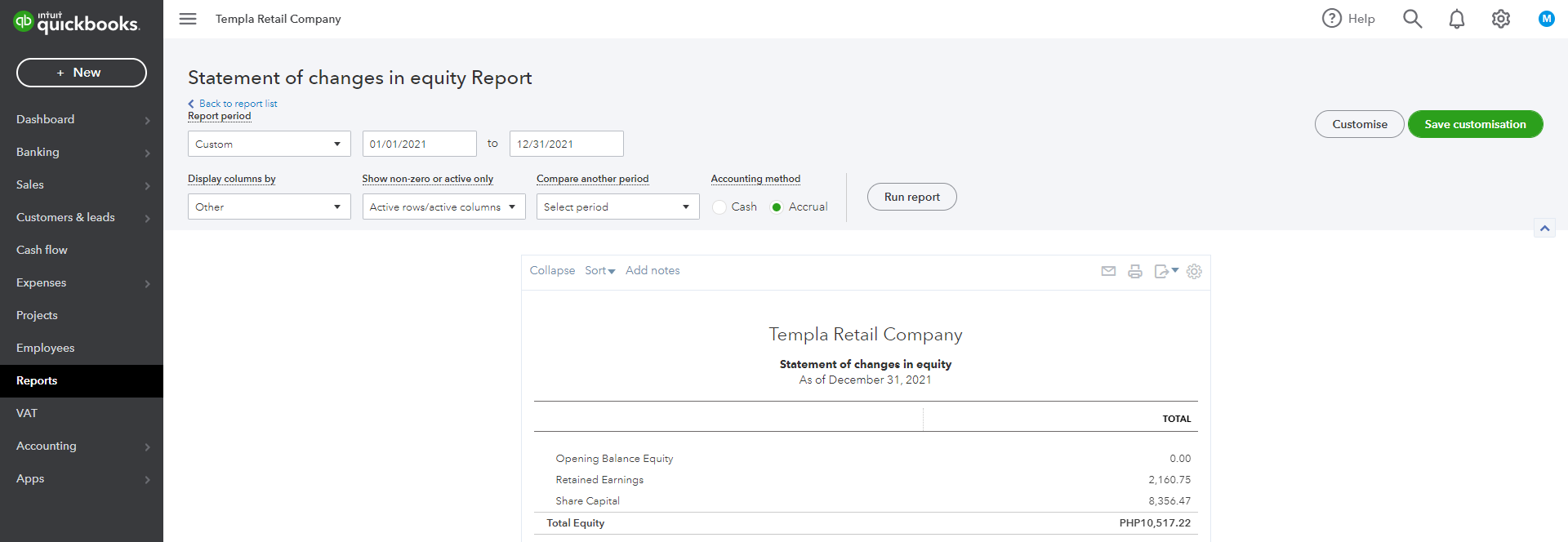1568x542 pixels.
Task: Click the Run report button
Action: click(x=911, y=197)
